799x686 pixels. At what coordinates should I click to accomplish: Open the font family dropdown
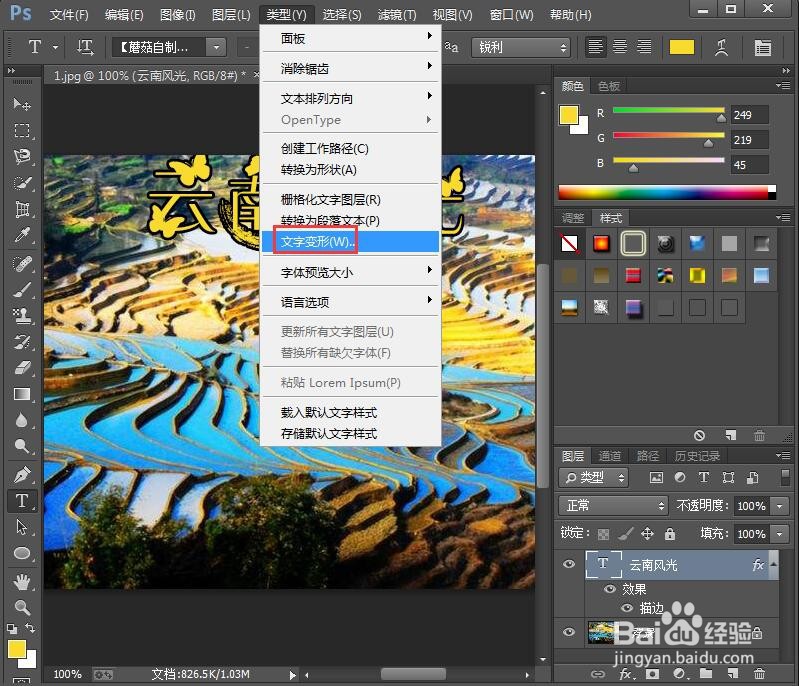[217, 47]
